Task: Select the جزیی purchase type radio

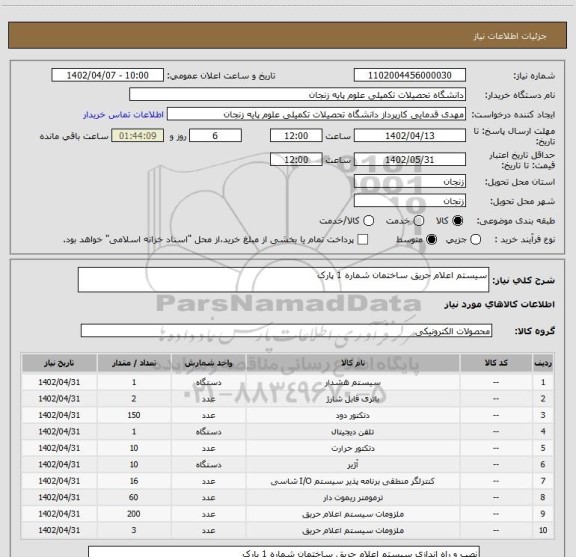Action: click(x=475, y=240)
